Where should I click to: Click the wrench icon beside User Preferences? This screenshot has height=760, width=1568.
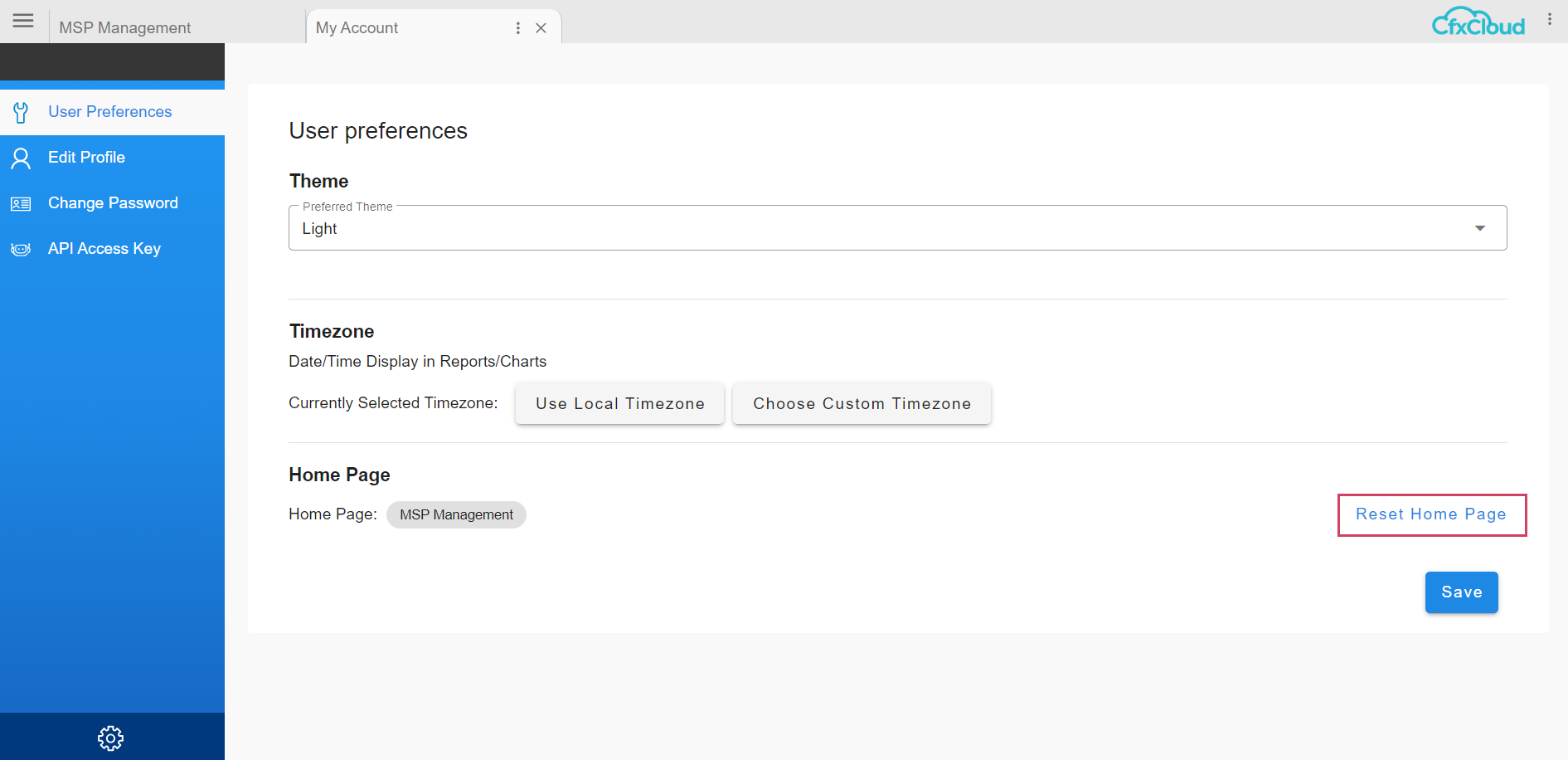(21, 112)
